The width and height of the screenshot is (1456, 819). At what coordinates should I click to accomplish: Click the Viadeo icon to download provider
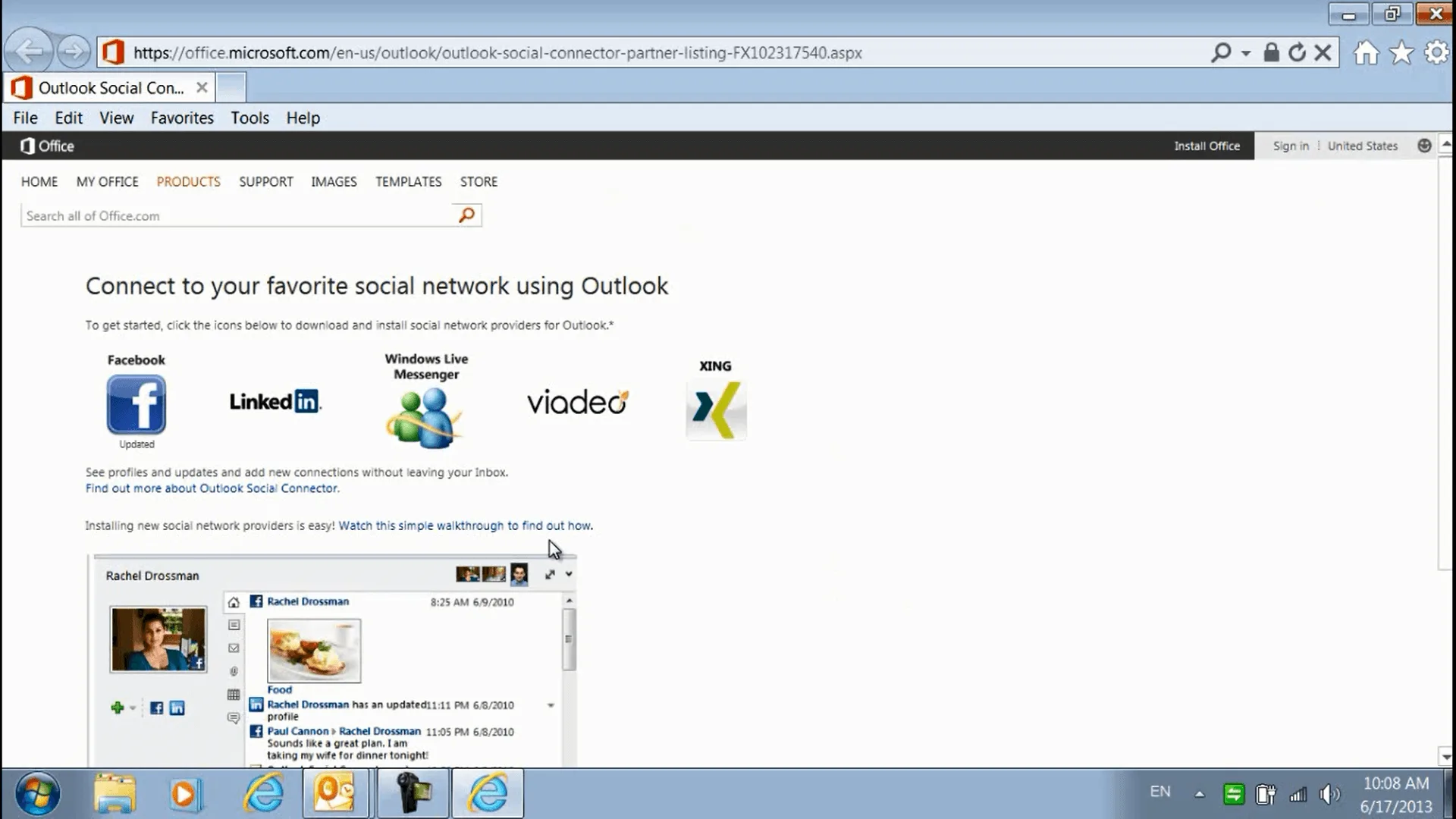coord(575,400)
